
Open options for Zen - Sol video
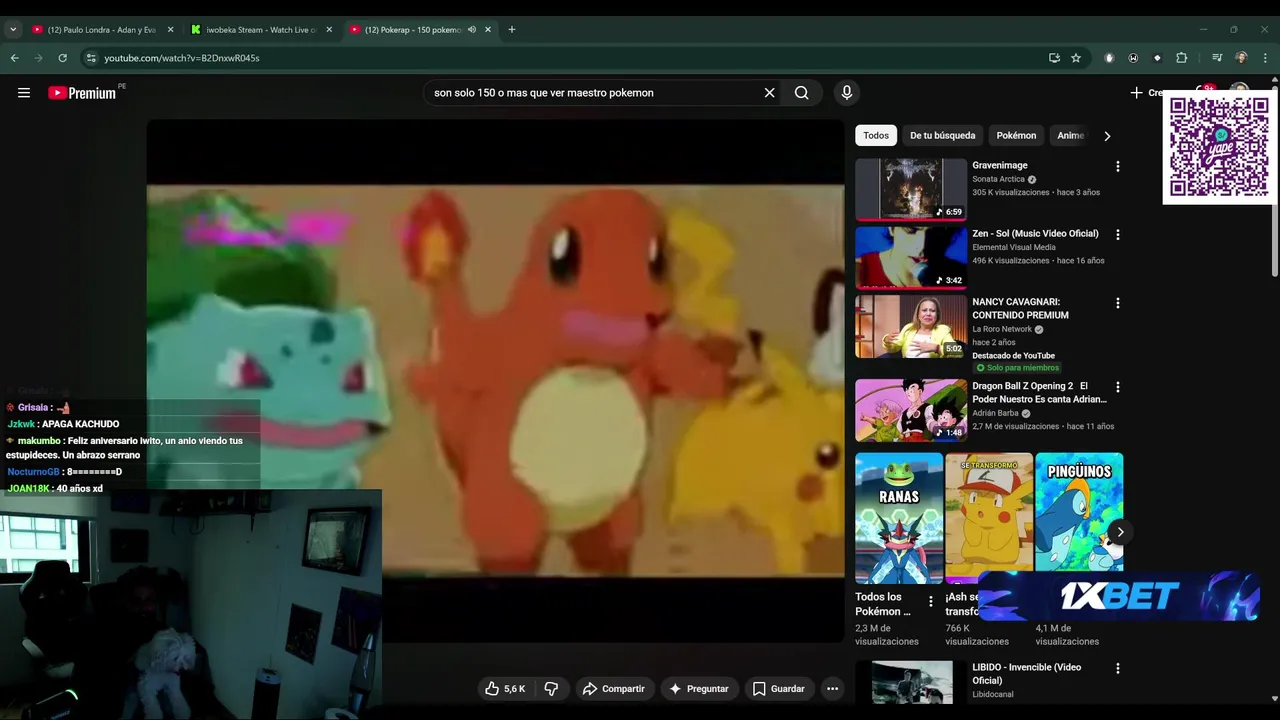[x=1118, y=235]
